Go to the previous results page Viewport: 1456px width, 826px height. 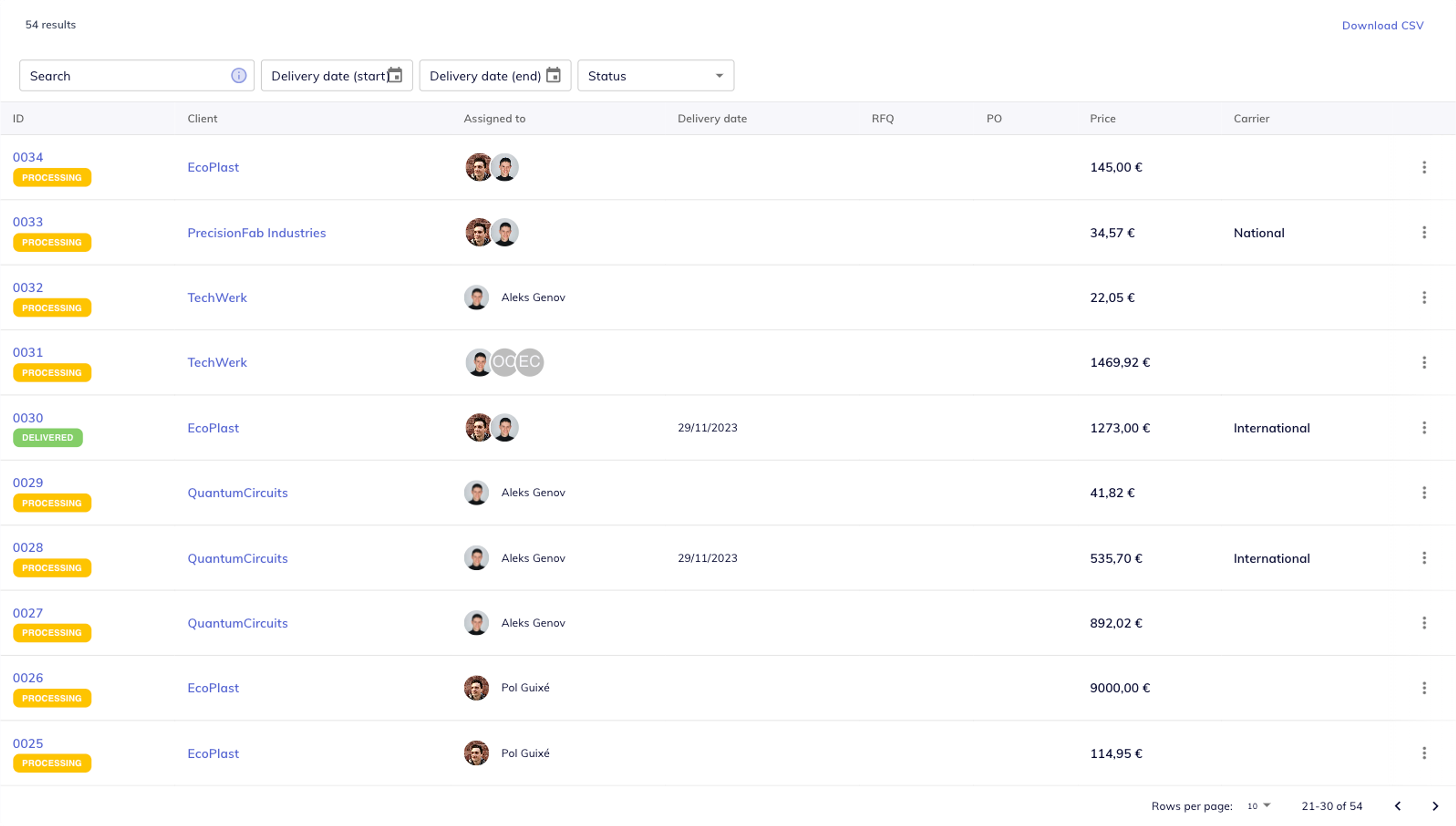(x=1398, y=806)
